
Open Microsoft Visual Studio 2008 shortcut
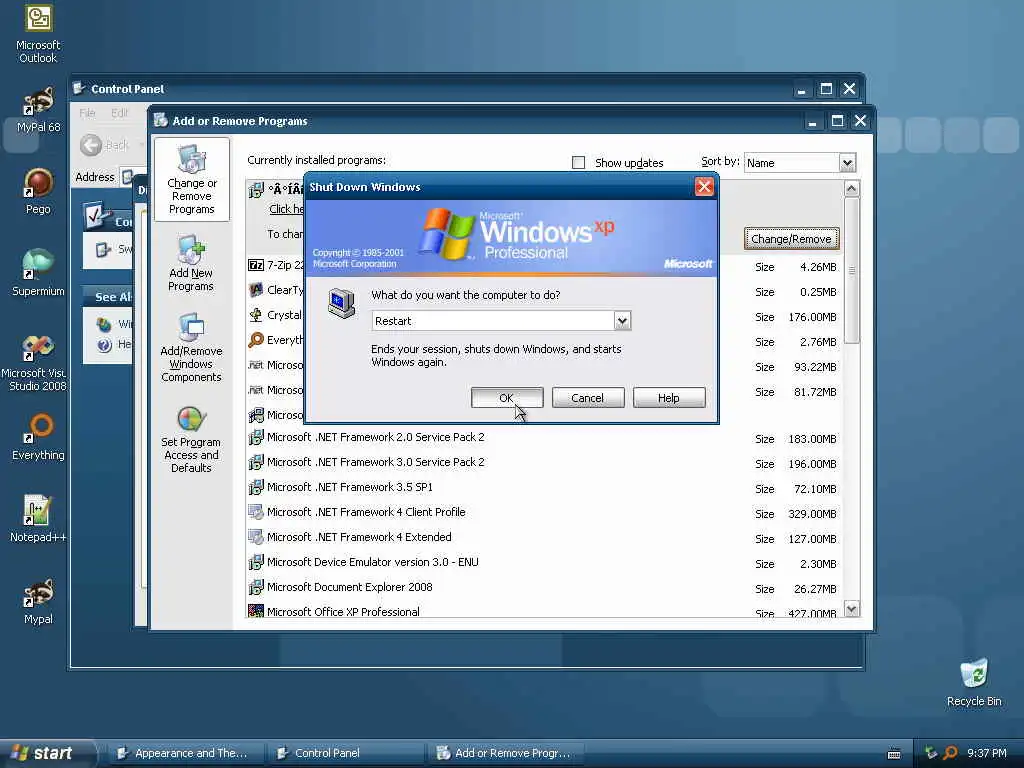click(34, 363)
